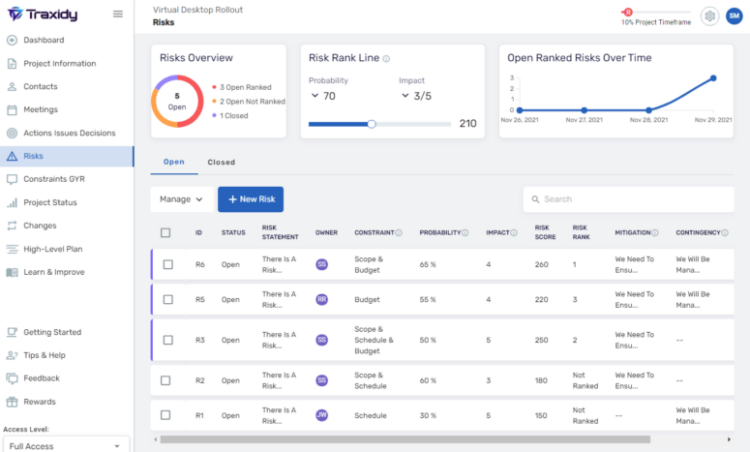This screenshot has width=750, height=452.
Task: Collapse sidebar with hamburger menu icon
Action: (118, 14)
